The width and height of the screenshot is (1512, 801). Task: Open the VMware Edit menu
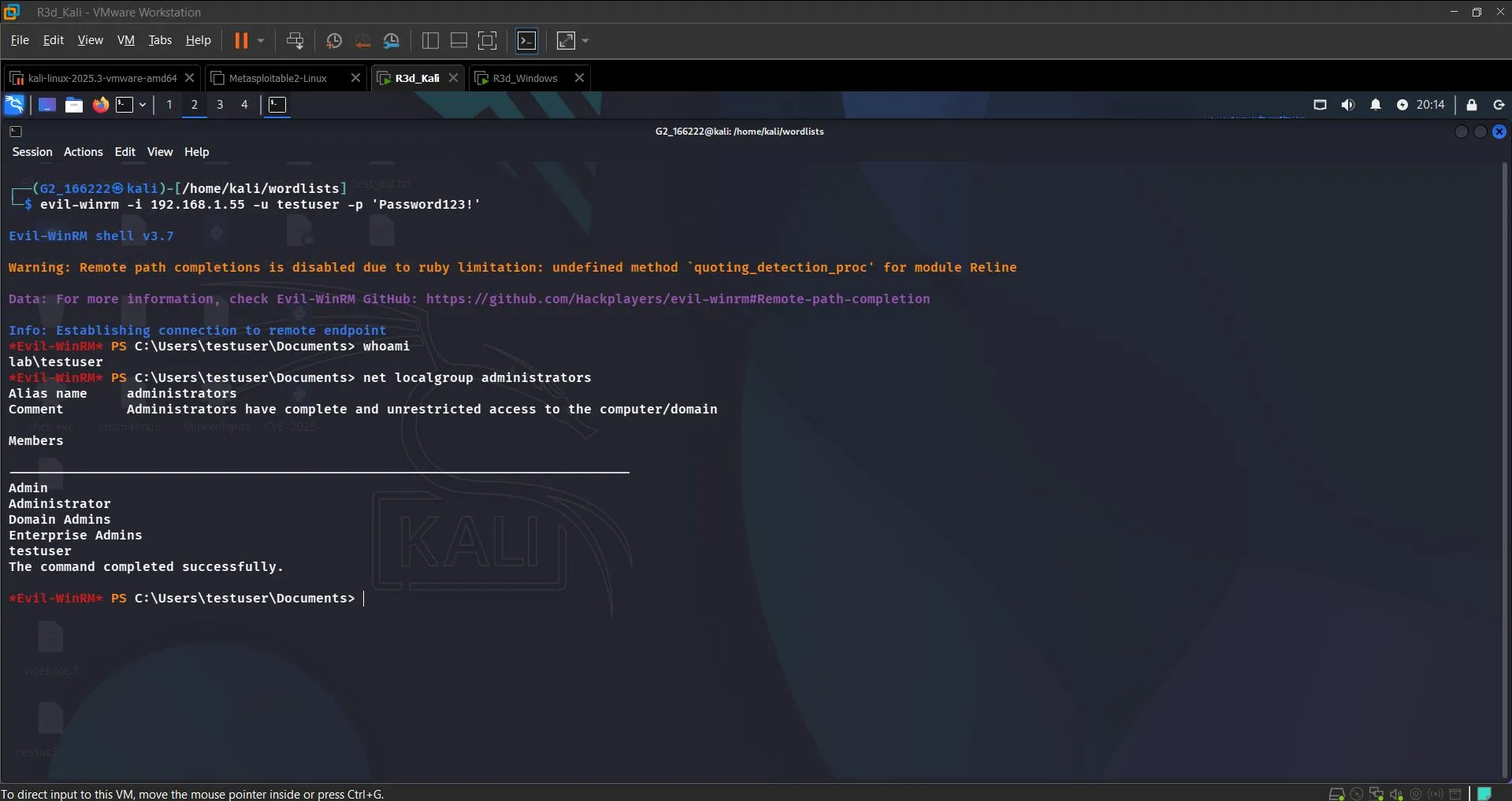[54, 40]
